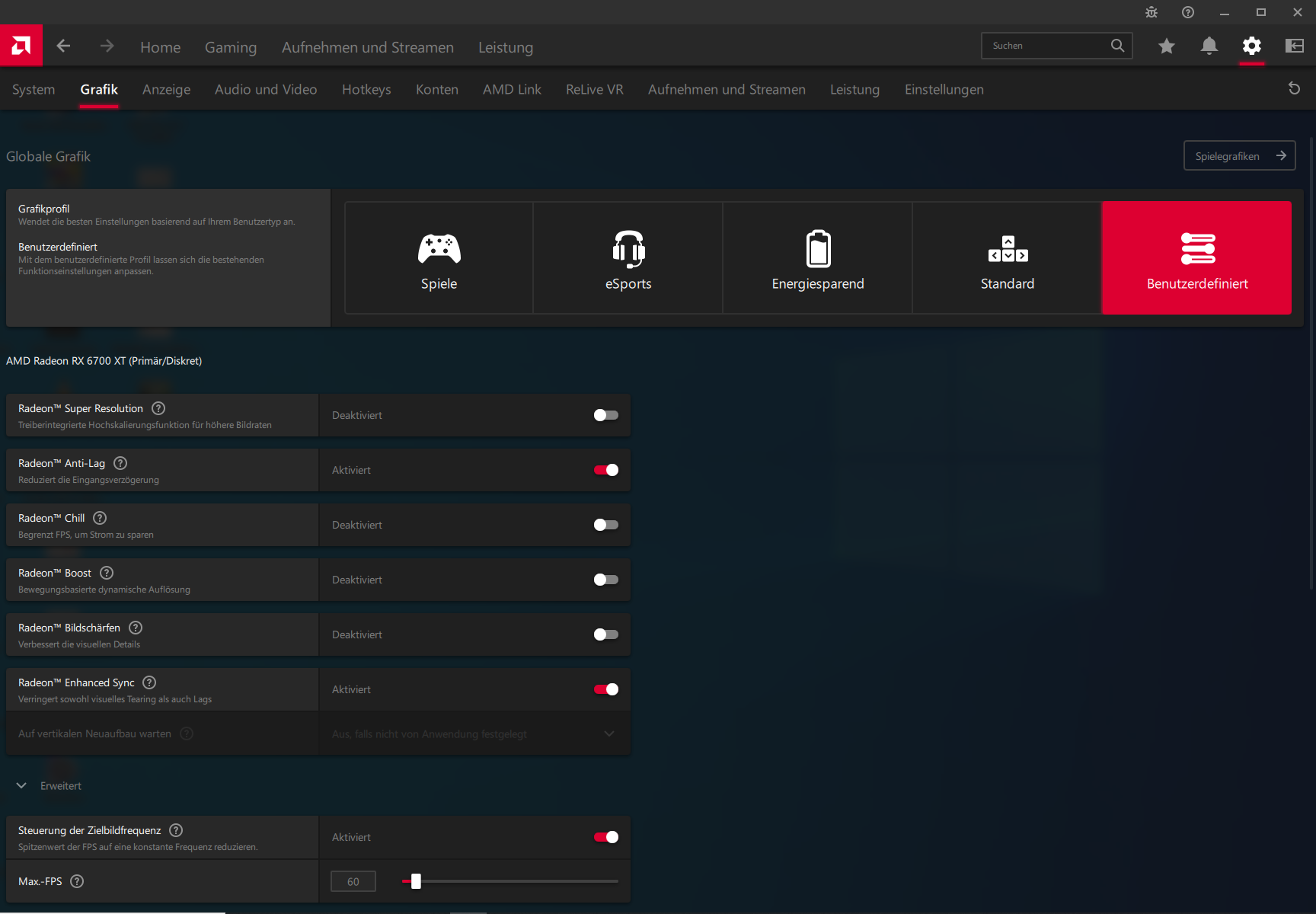Switch to the Anzeige tab
Image resolution: width=1316 pixels, height=914 pixels.
click(166, 89)
